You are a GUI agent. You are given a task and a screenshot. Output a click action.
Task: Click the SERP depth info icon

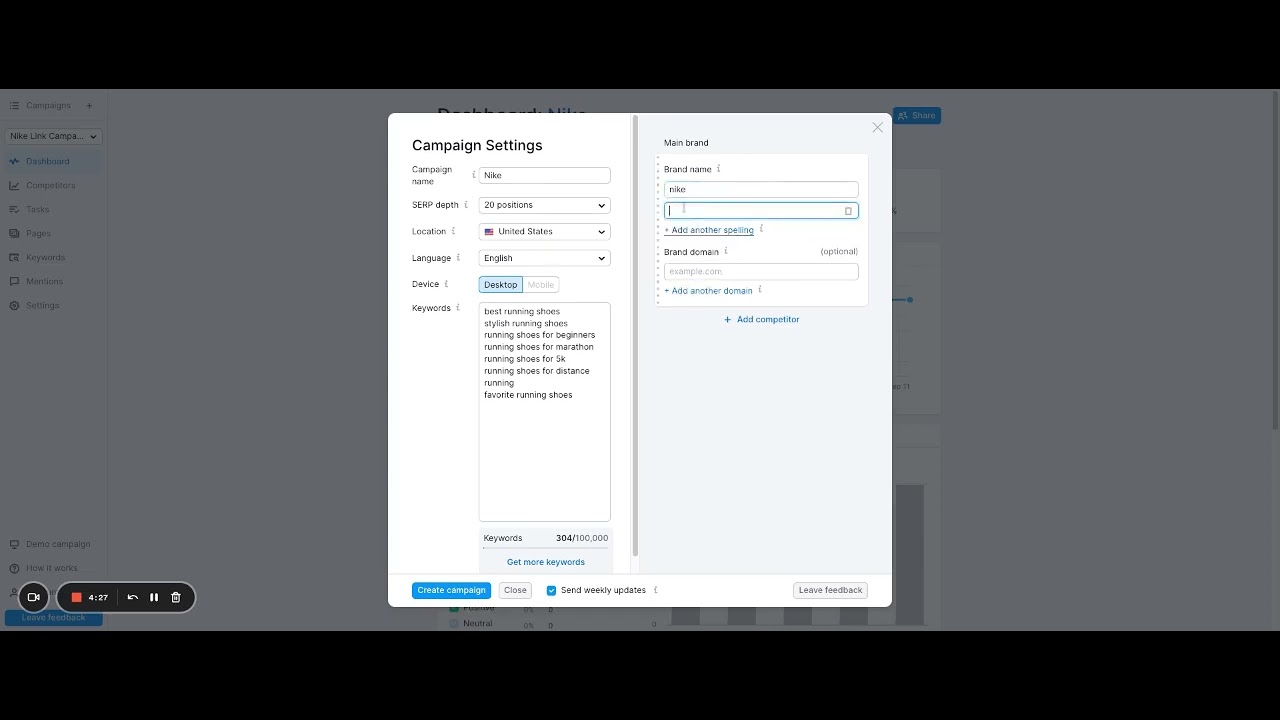click(466, 205)
